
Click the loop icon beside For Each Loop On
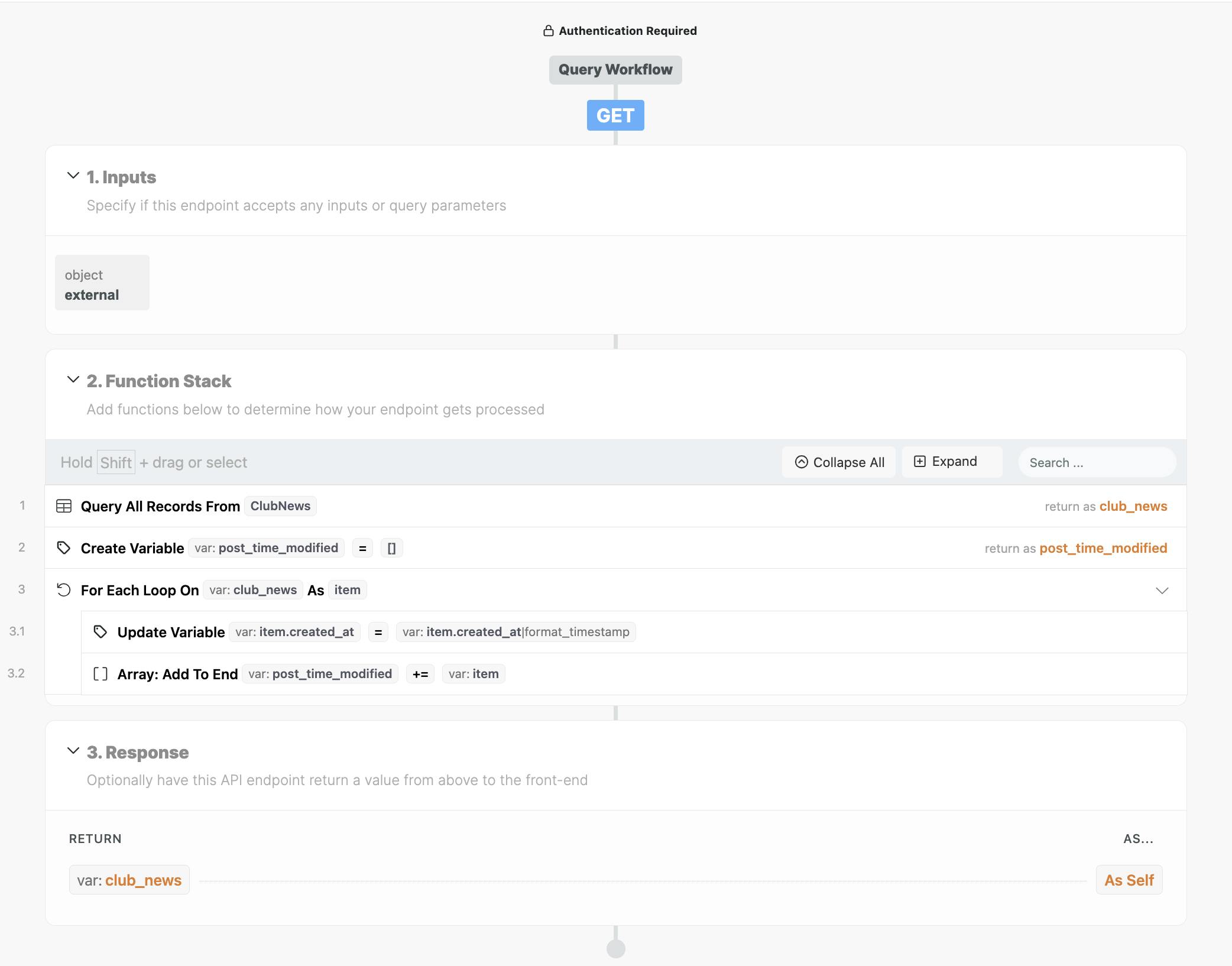point(64,590)
